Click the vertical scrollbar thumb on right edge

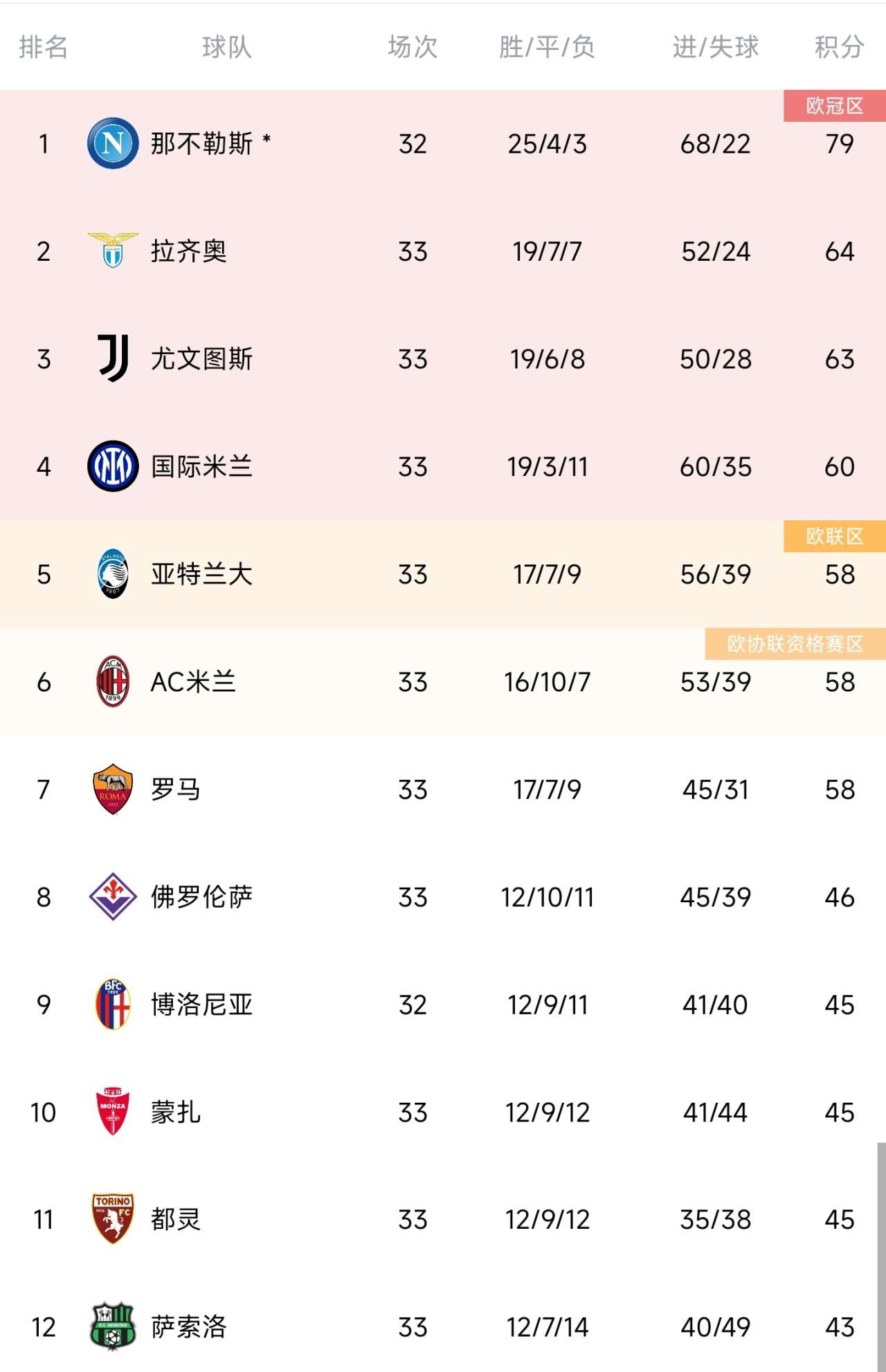[x=881, y=1256]
